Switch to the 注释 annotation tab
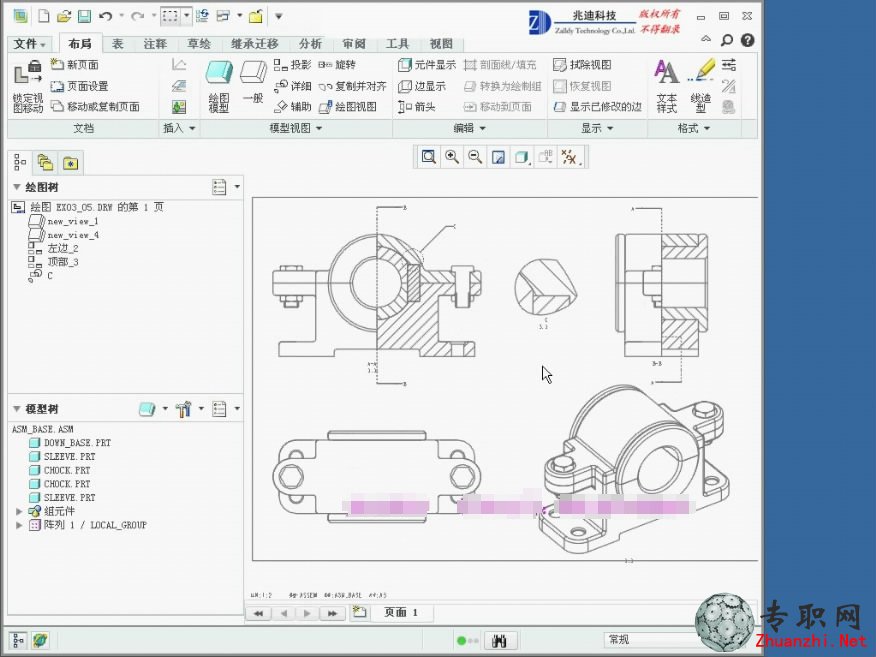The width and height of the screenshot is (876, 657). pos(155,44)
